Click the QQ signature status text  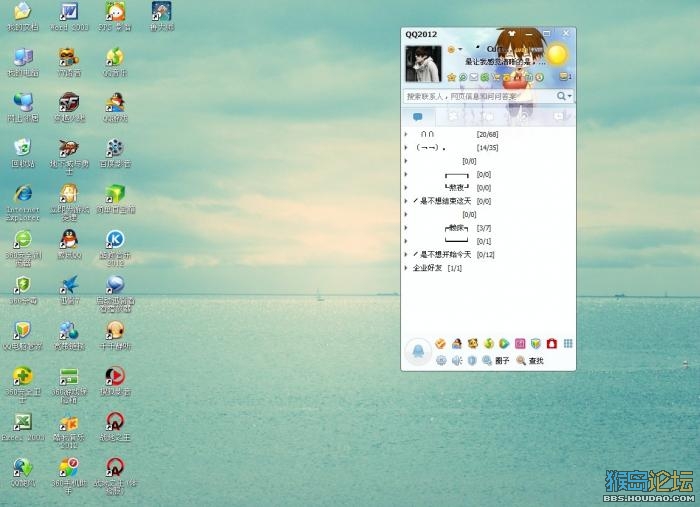505,62
